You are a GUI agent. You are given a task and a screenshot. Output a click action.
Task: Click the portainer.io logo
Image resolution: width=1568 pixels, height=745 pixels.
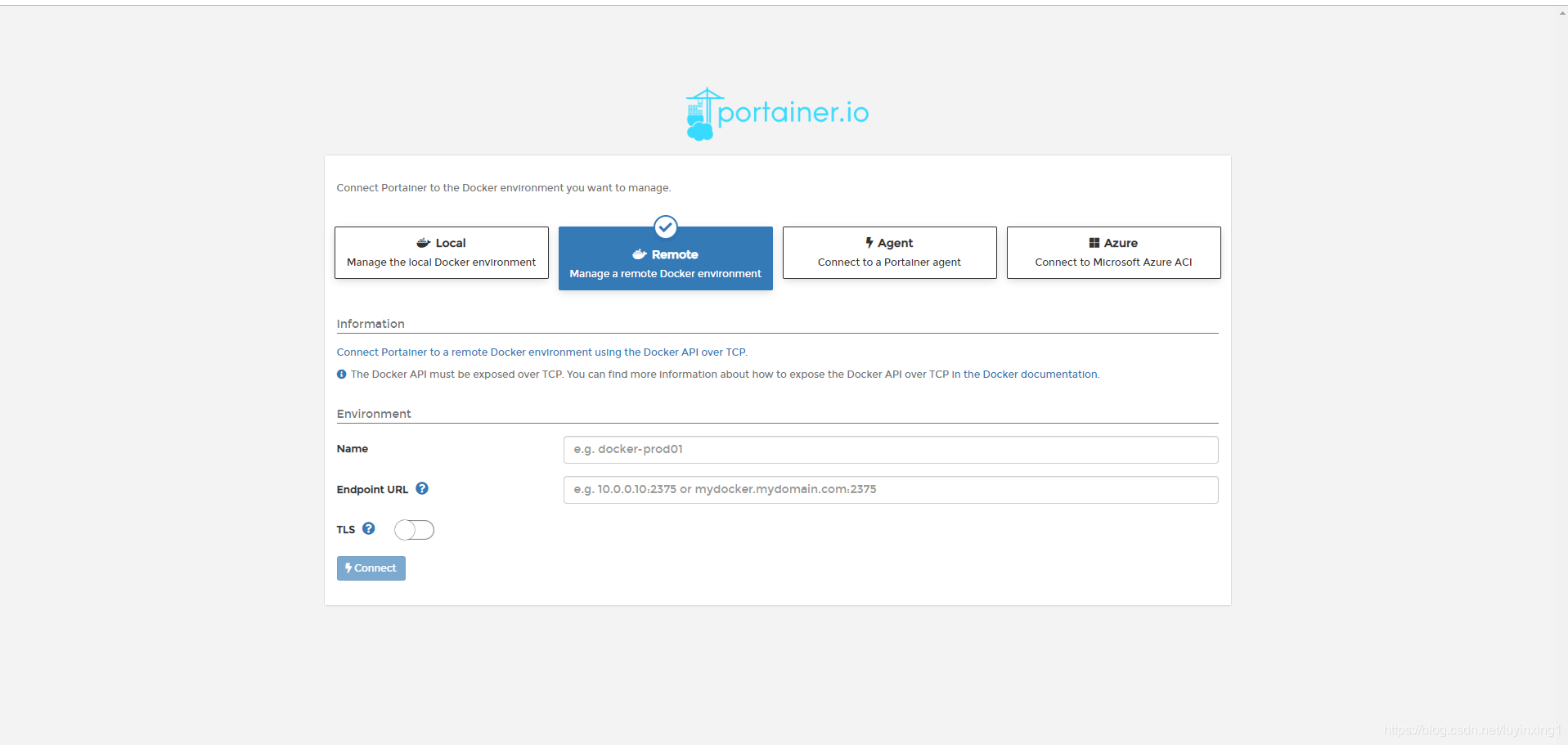tap(777, 114)
